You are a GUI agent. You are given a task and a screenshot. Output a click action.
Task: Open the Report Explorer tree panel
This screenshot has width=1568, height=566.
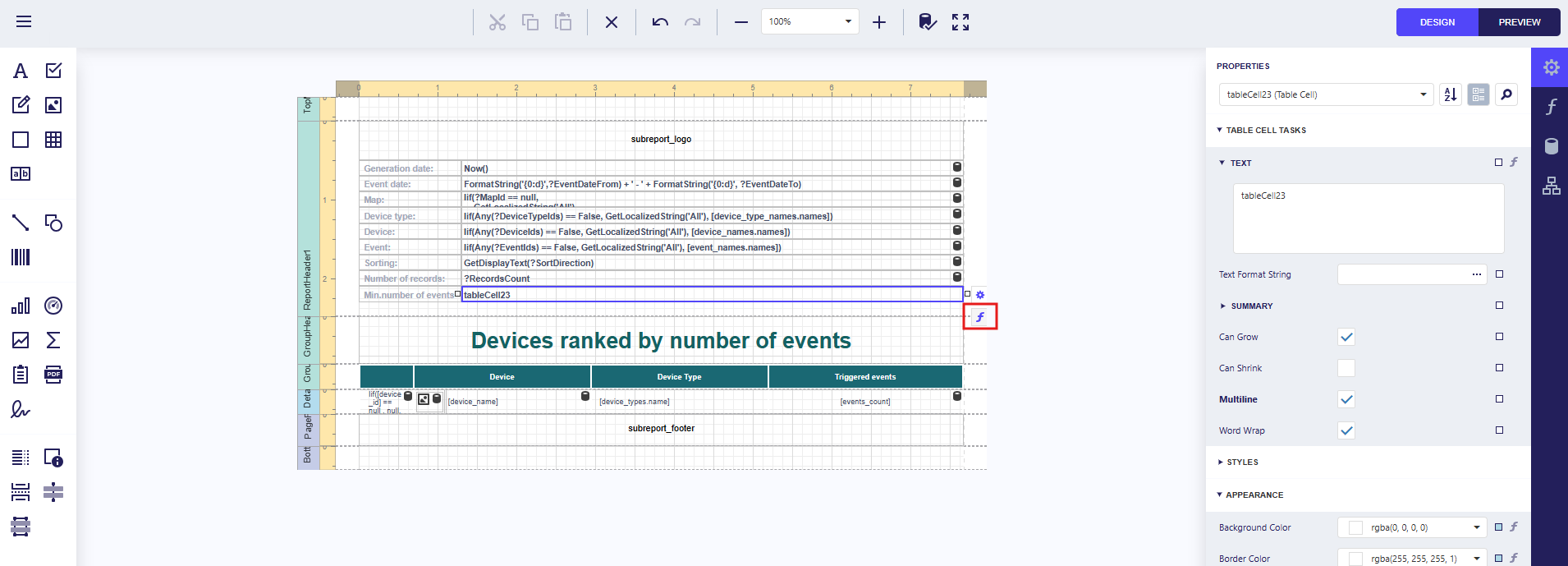point(1551,186)
